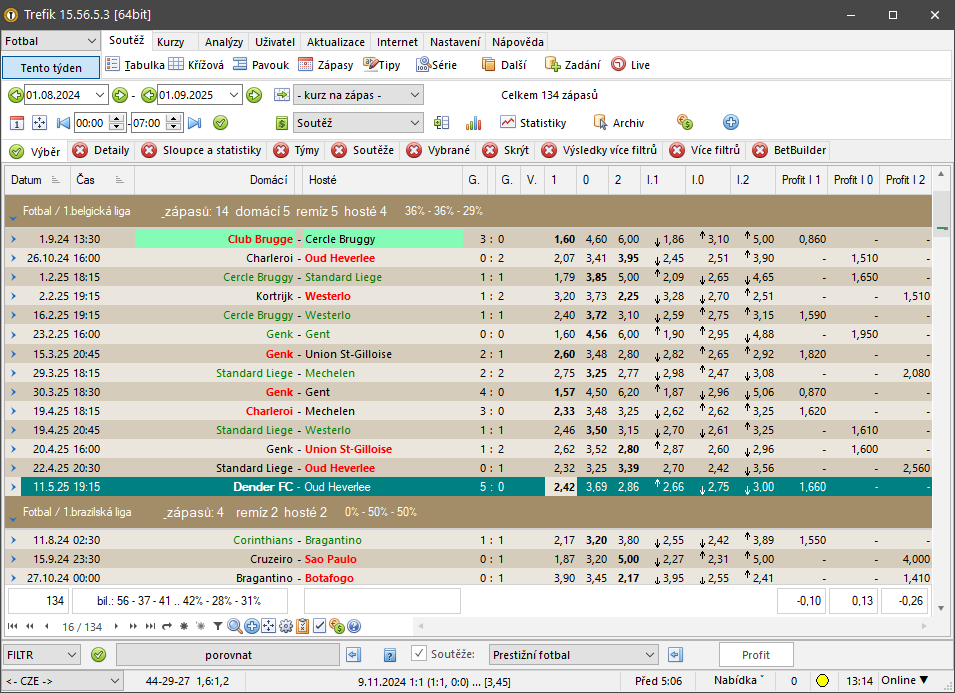The height and width of the screenshot is (693, 955).
Task: Go to the last record in the navigator
Action: (150, 626)
